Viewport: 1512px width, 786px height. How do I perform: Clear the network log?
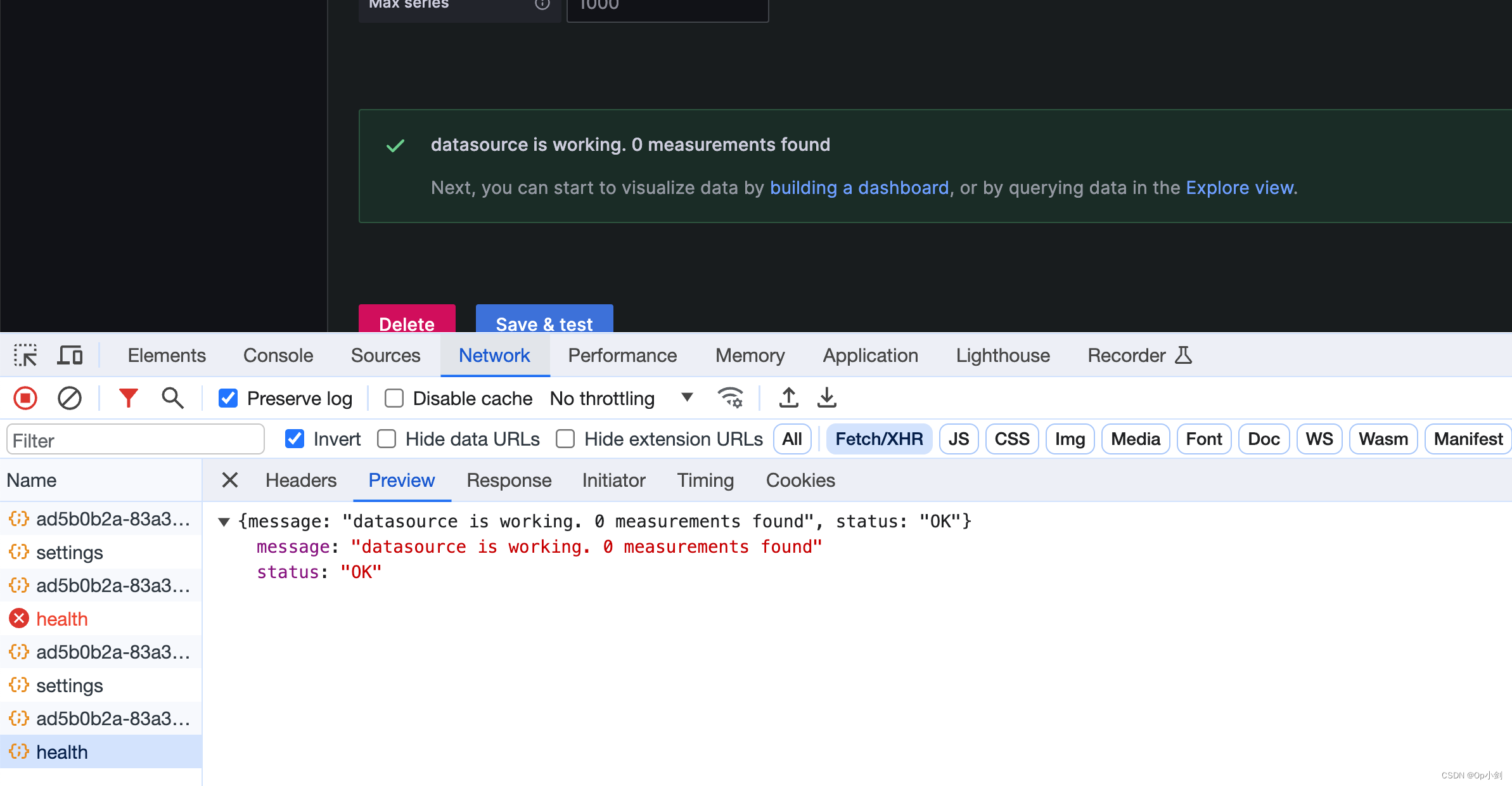click(70, 398)
